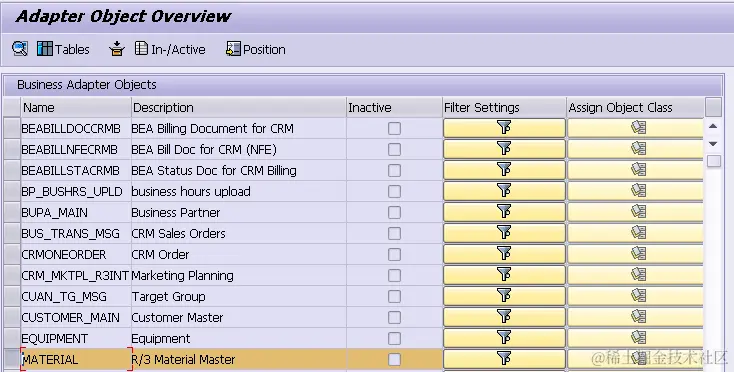This screenshot has height=372, width=734.
Task: Assign object class for BEABILLSTACRMB
Action: click(635, 170)
